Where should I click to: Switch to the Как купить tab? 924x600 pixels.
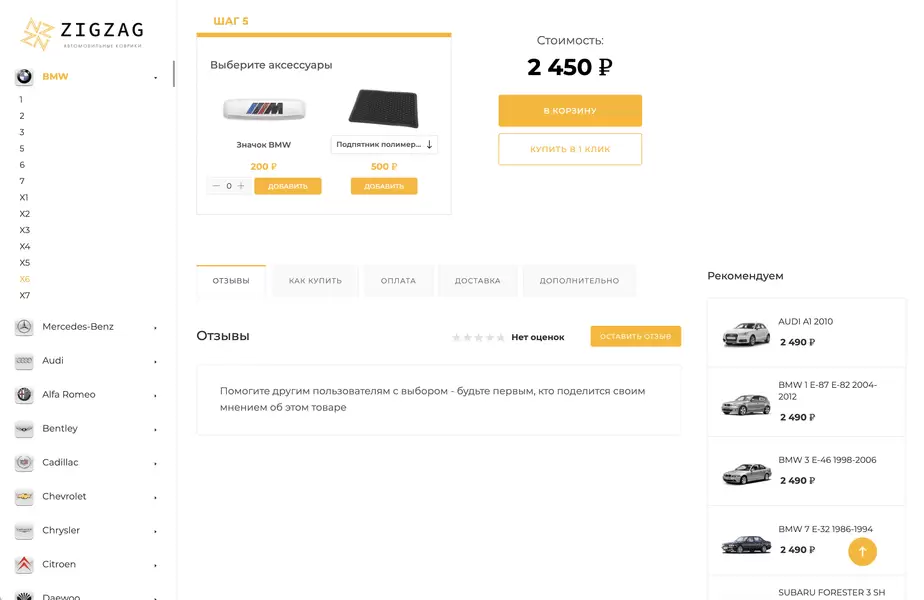click(x=315, y=281)
